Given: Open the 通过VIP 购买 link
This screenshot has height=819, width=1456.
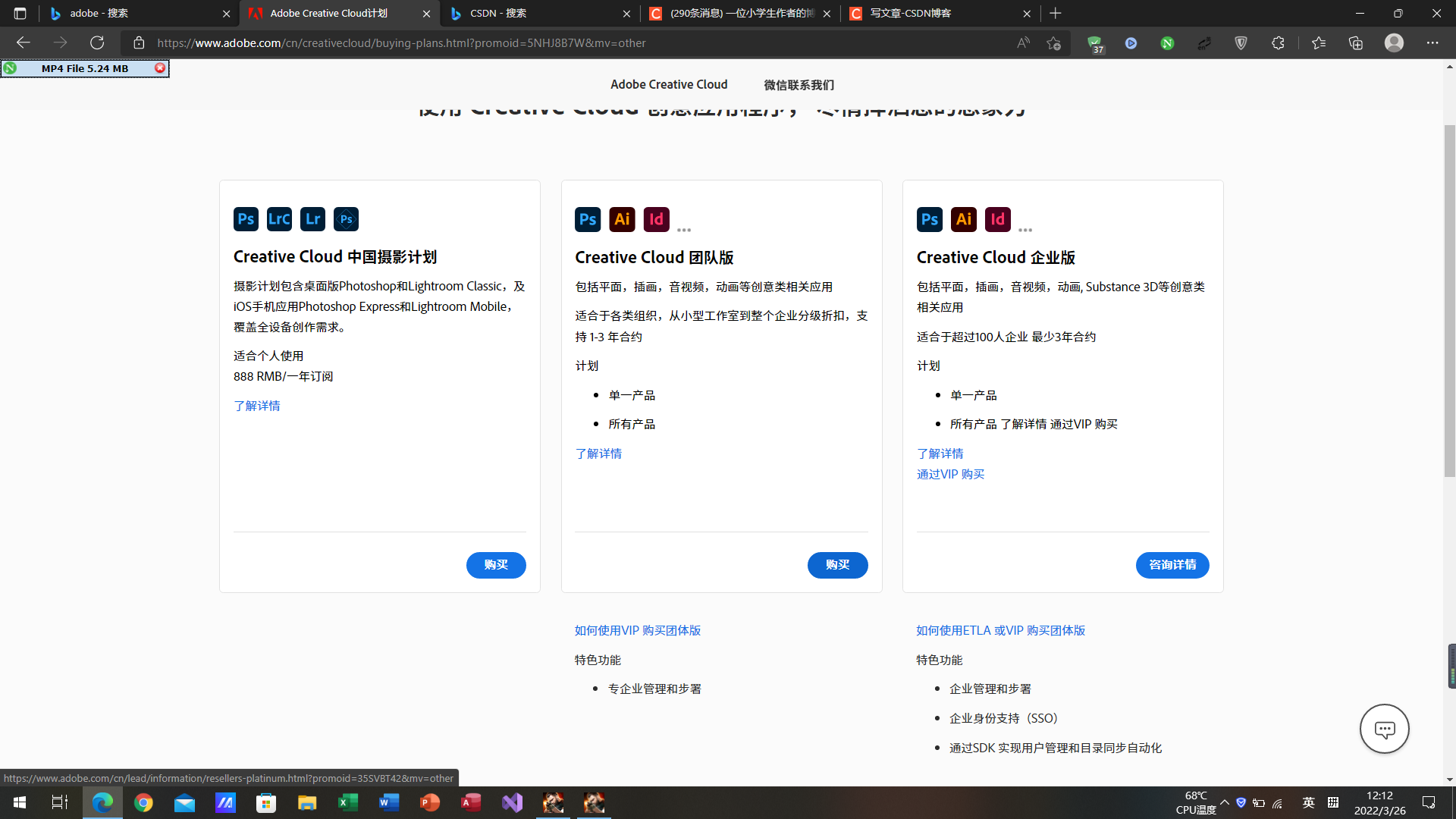Looking at the screenshot, I should pos(950,474).
